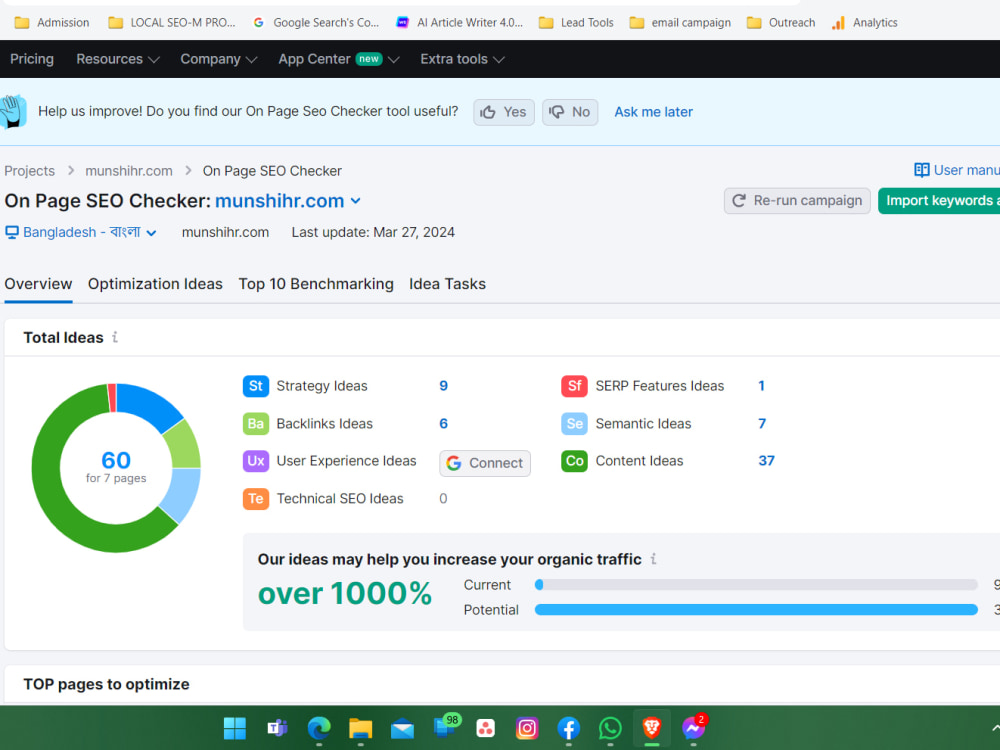Open WhatsApp from taskbar
Screen dimensions: 1000x750
pos(610,728)
